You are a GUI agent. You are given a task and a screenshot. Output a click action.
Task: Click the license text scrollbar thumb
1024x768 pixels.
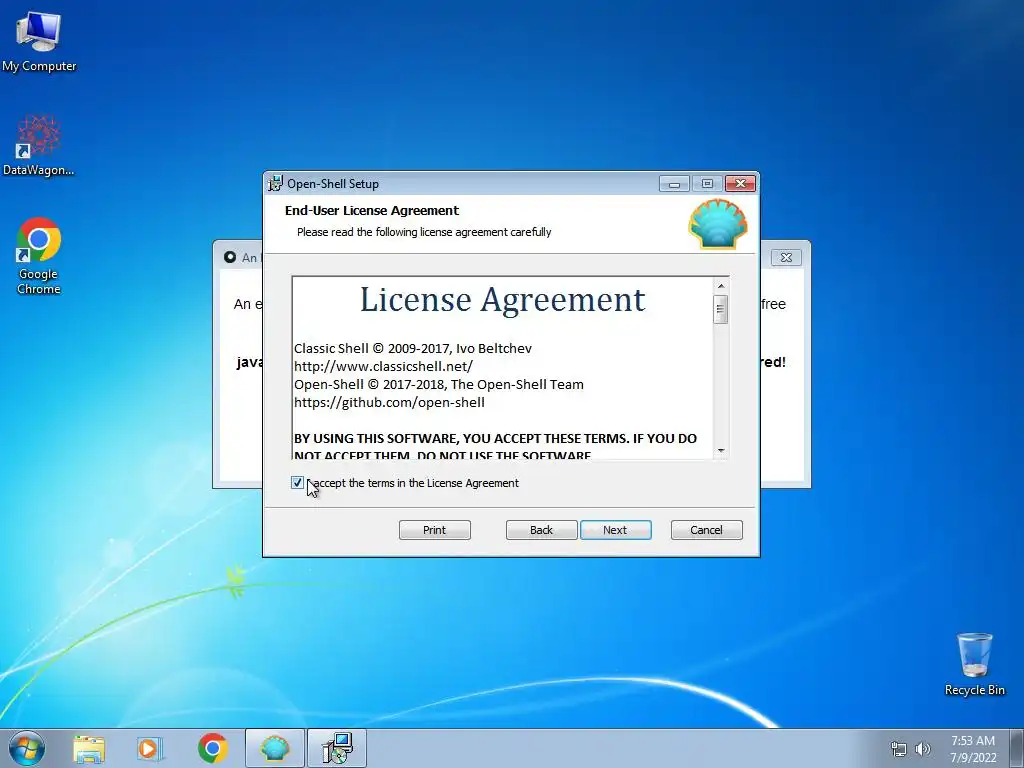pos(720,310)
